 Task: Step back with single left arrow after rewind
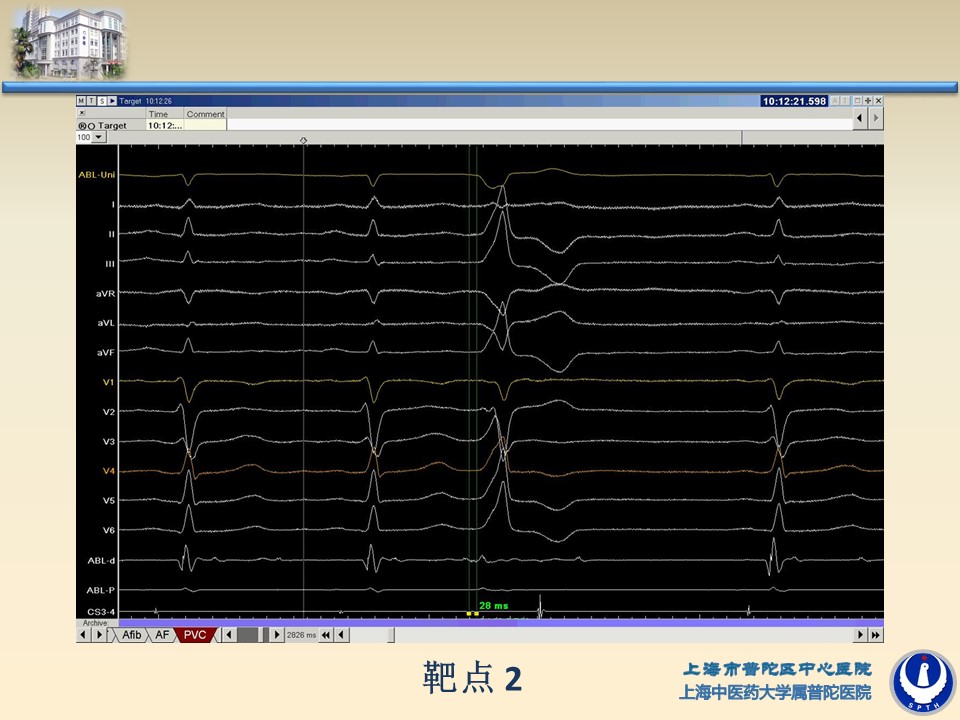[342, 635]
